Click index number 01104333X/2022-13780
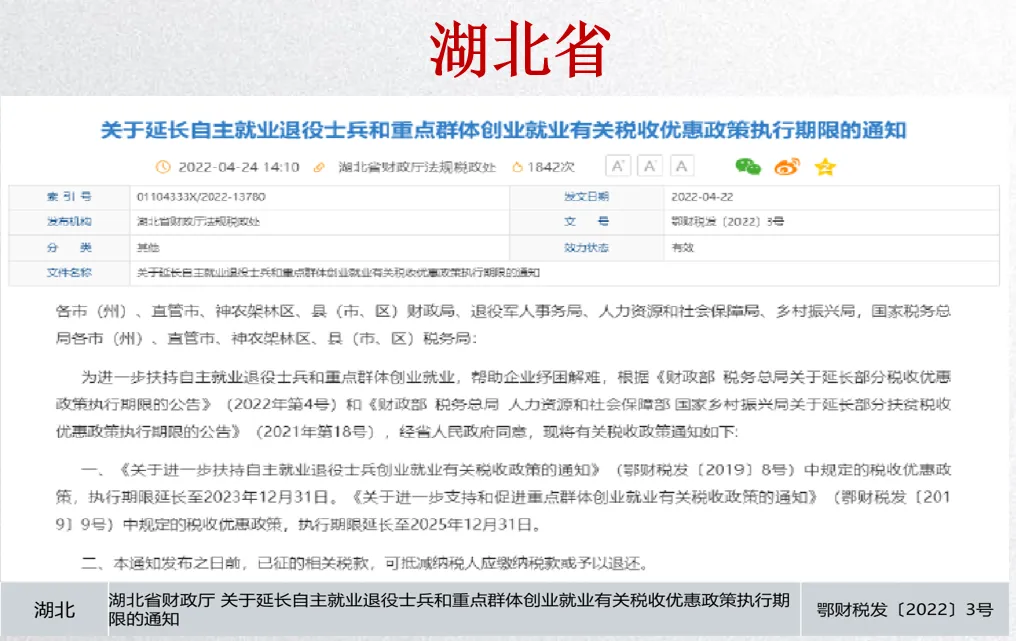The image size is (1016, 641). (201, 196)
